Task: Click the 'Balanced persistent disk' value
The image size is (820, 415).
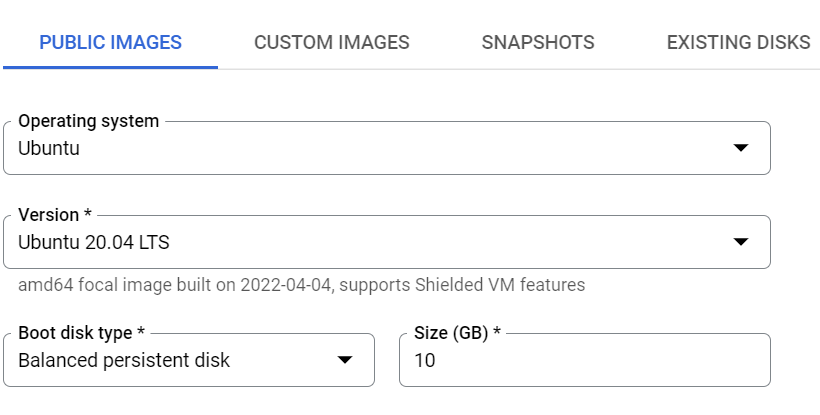Action: 124,360
